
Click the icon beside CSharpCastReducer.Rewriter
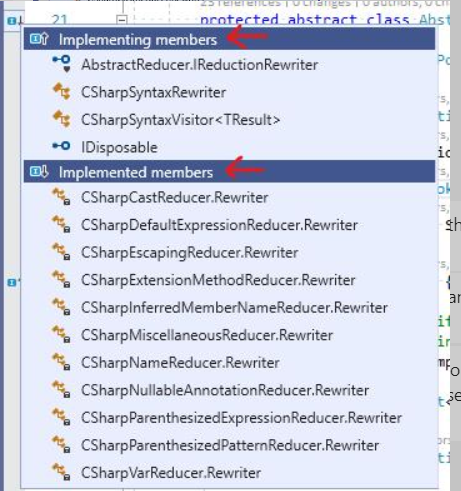pyautogui.click(x=62, y=197)
